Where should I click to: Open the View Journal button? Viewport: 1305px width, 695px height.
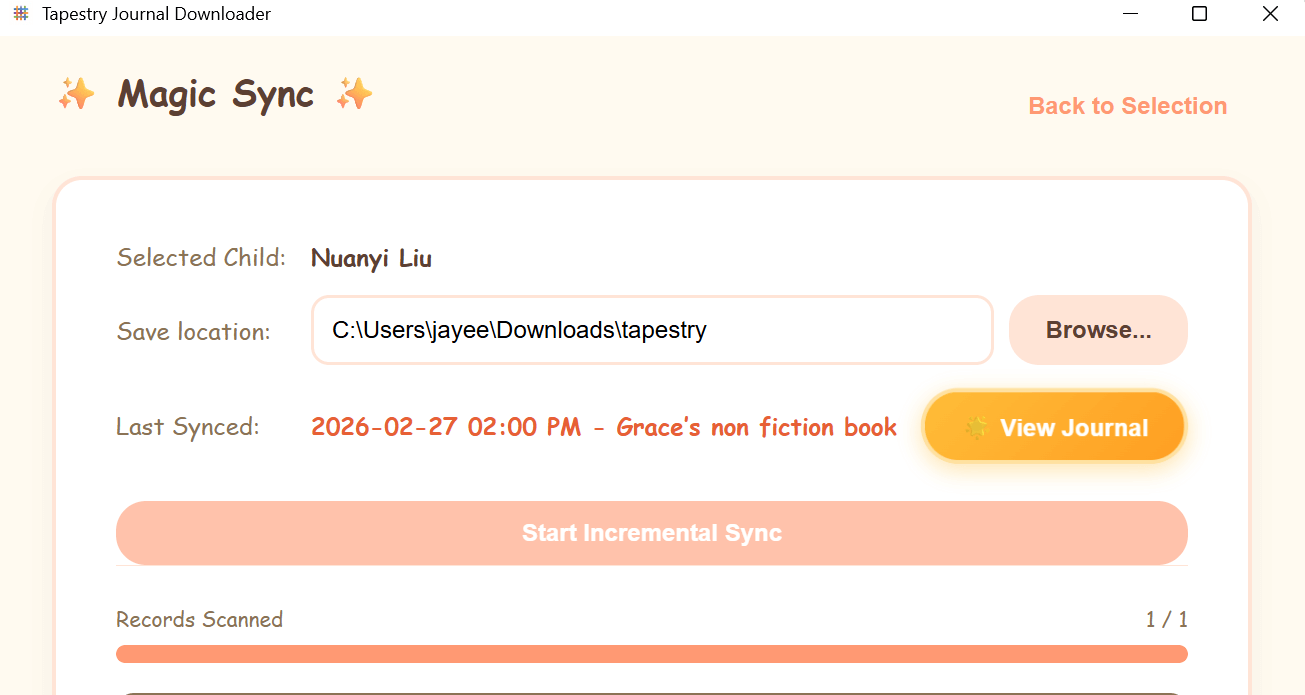1053,426
